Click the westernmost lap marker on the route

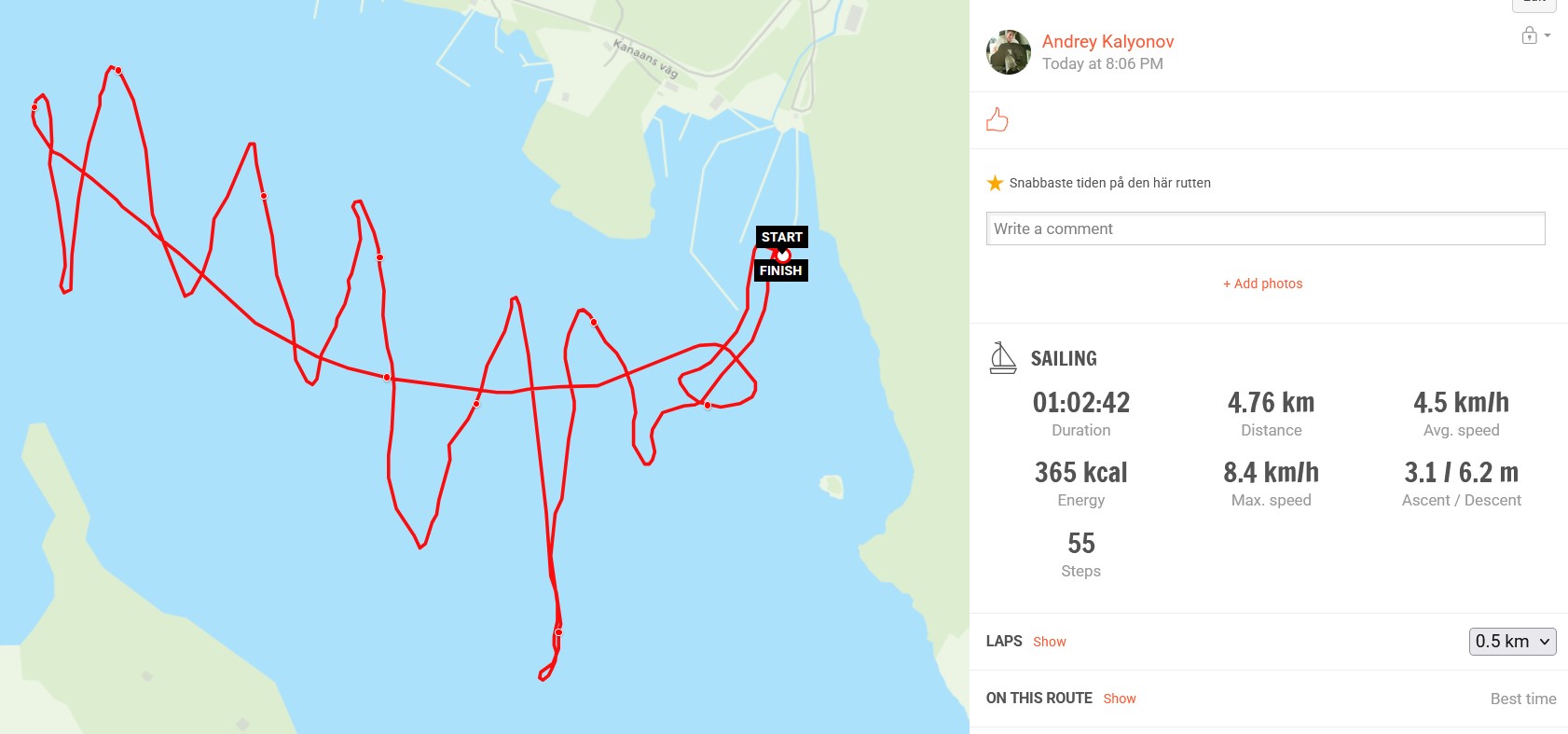(34, 107)
